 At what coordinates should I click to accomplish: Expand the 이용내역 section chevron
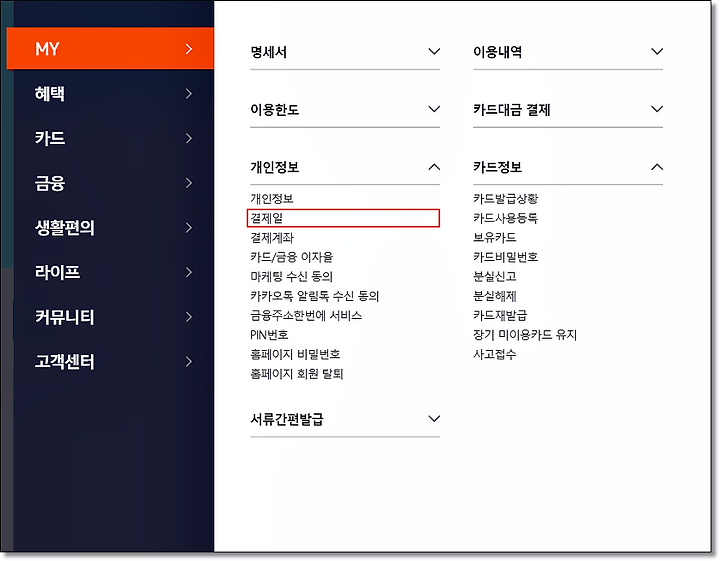coord(657,51)
